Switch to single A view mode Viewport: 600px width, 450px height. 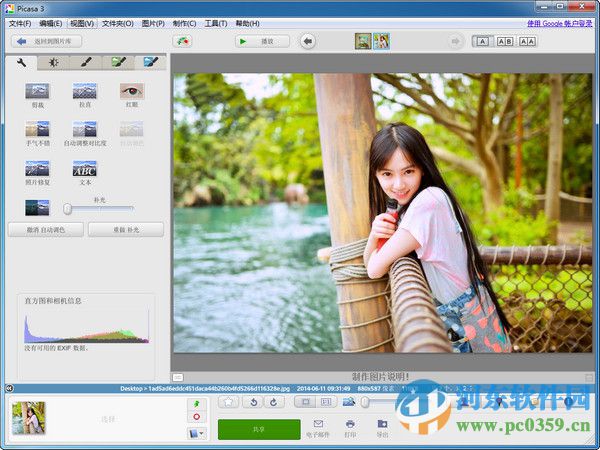click(x=483, y=41)
